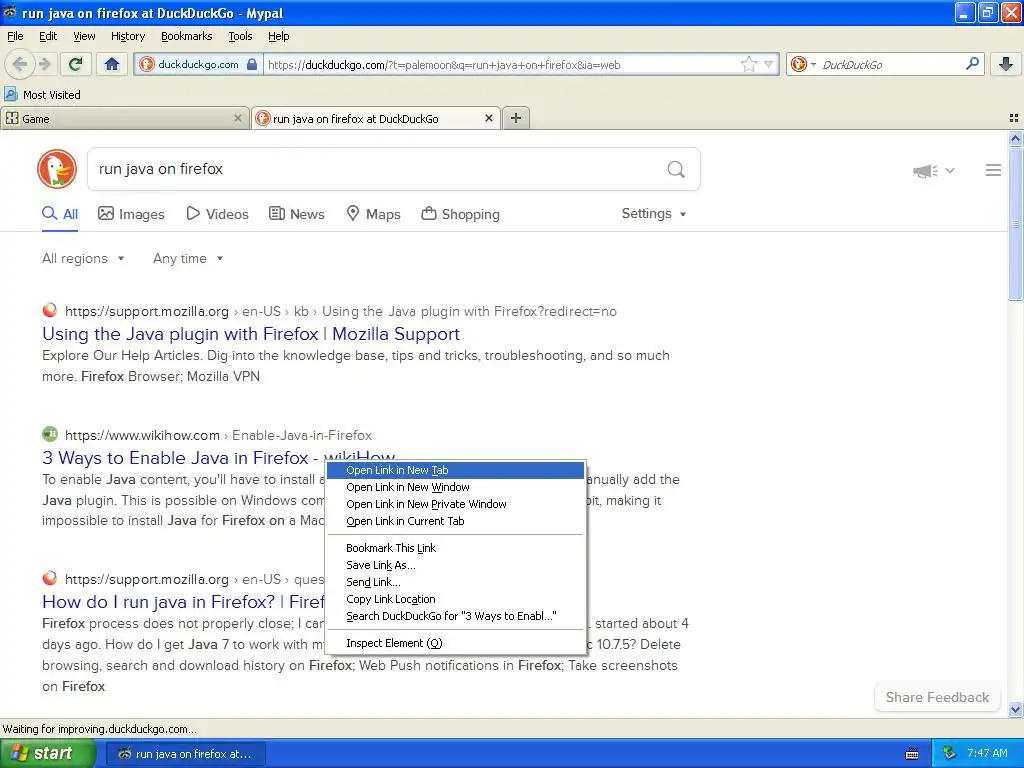This screenshot has width=1024, height=768.
Task: Switch to the Images results tab
Action: click(x=131, y=214)
